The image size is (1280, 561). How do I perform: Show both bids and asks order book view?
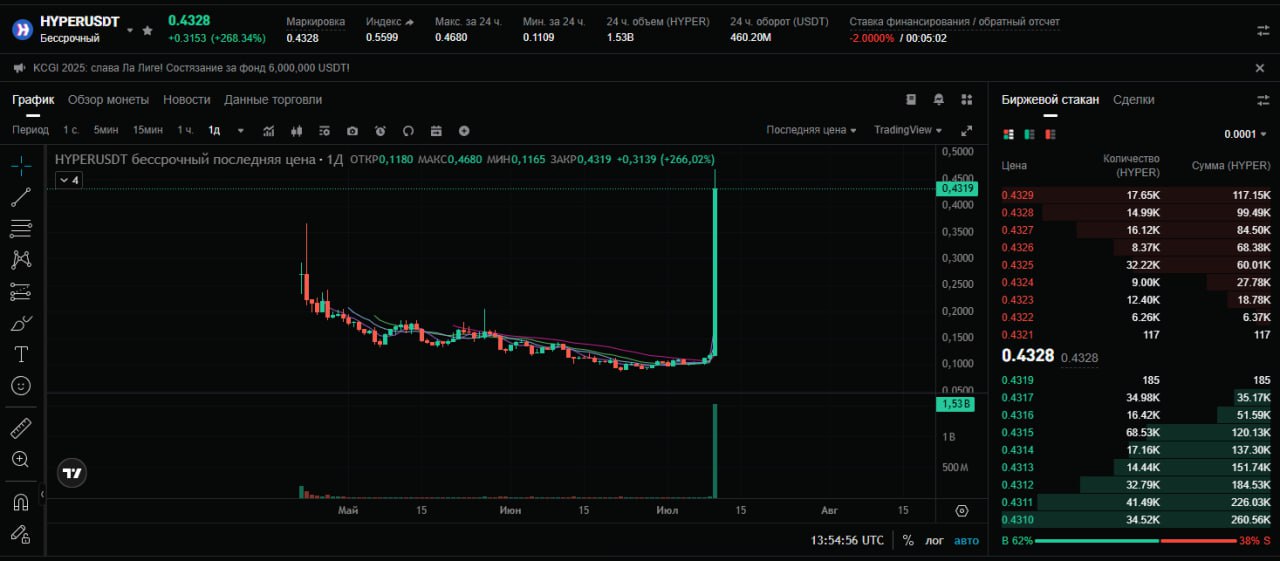1008,134
